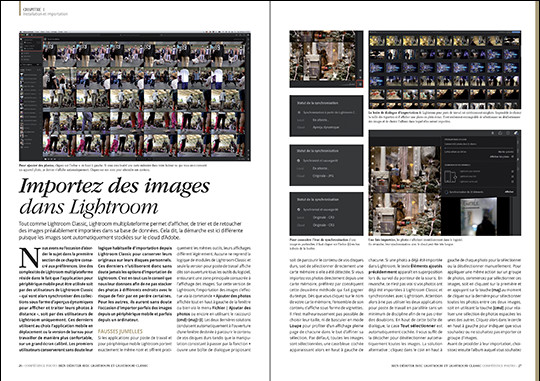Click the bold "[cmd]" key name in the text

click(498, 308)
